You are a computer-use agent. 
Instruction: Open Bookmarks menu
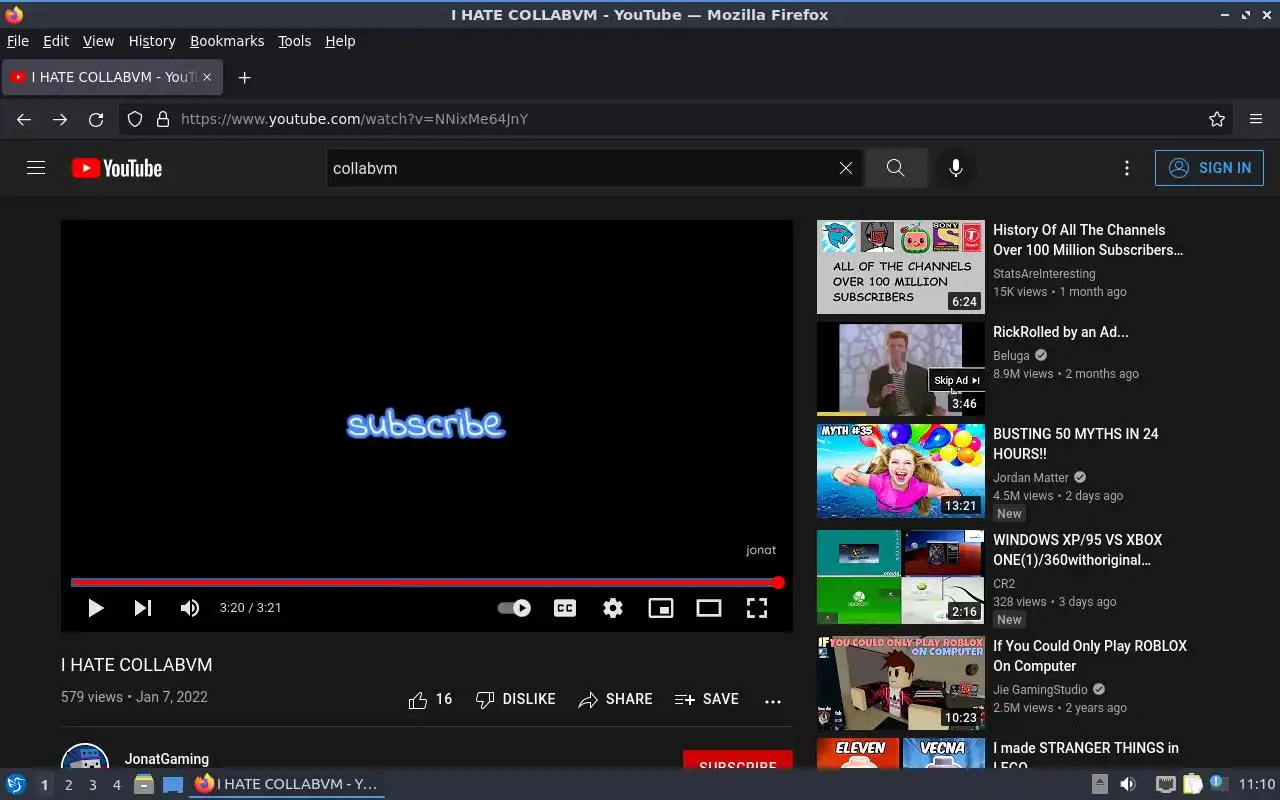tap(227, 41)
